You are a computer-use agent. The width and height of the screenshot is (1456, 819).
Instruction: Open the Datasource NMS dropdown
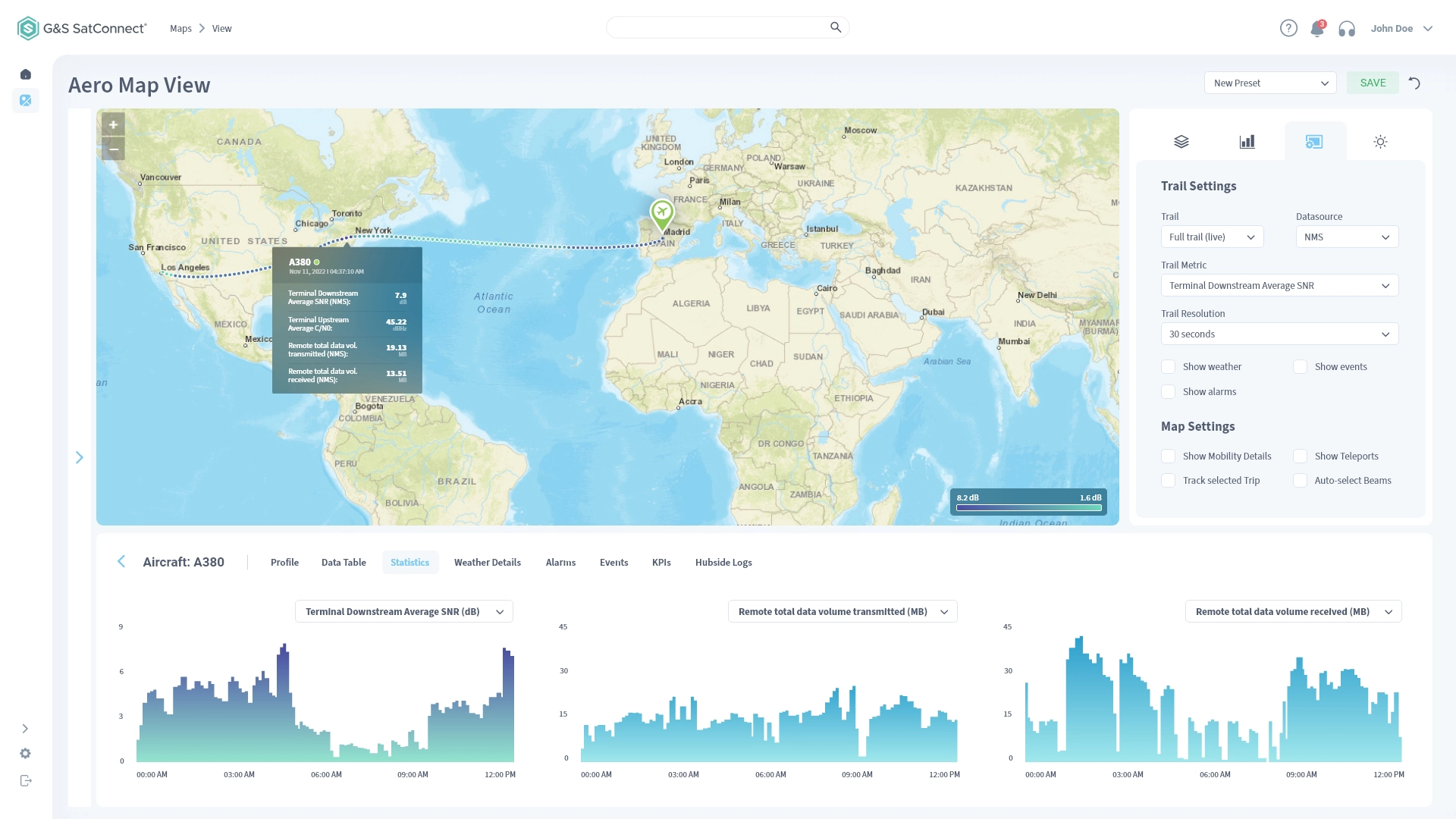tap(1347, 237)
